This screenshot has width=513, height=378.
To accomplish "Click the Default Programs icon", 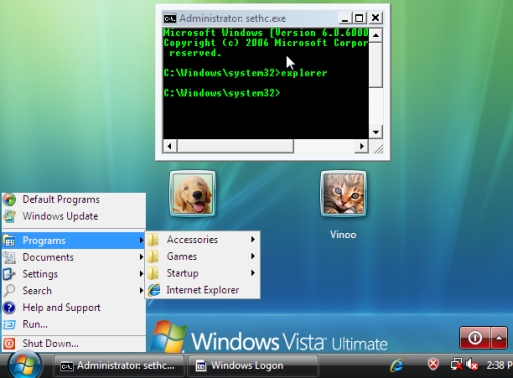I will (x=9, y=199).
